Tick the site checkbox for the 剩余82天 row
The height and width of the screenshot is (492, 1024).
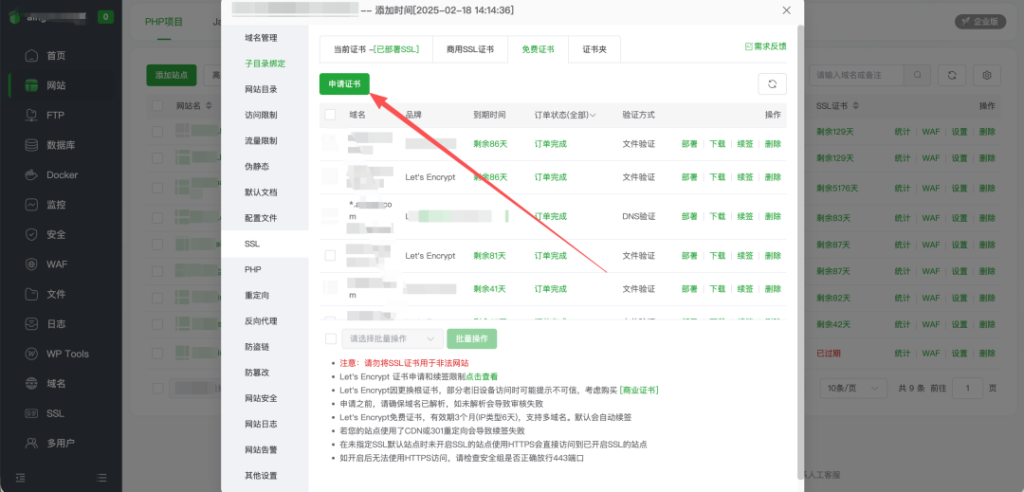(157, 297)
